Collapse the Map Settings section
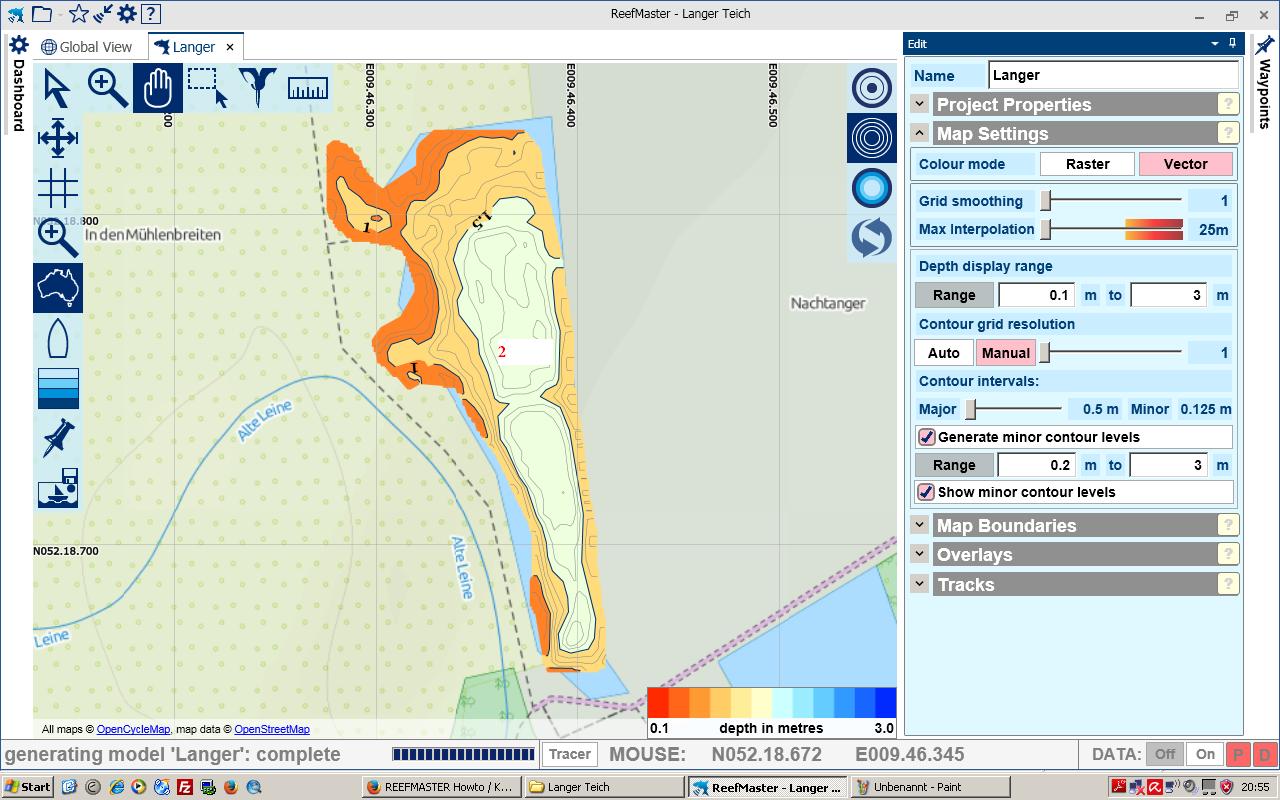 click(920, 133)
